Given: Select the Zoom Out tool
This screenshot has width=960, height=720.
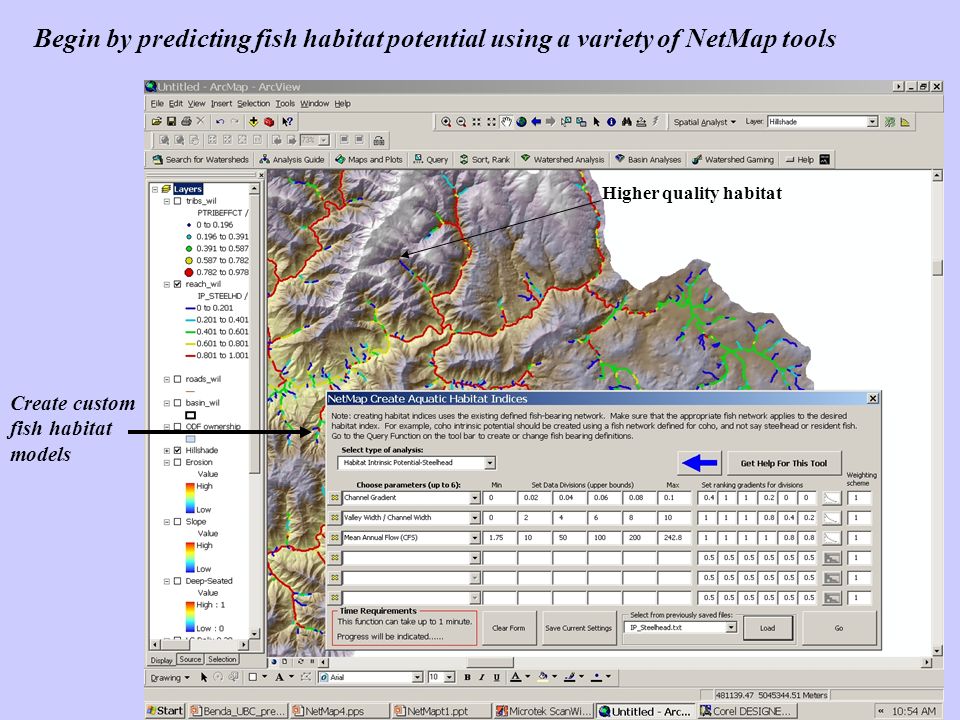Looking at the screenshot, I should click(x=461, y=122).
